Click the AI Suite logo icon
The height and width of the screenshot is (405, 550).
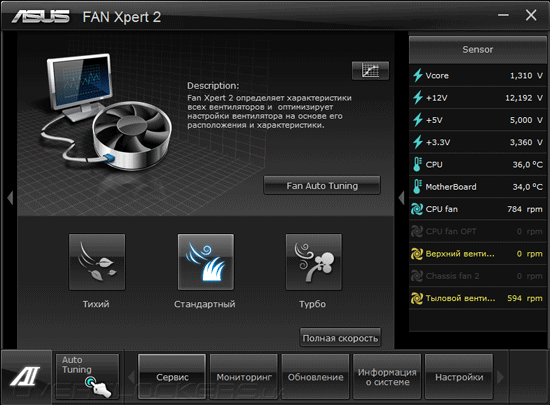(25, 376)
